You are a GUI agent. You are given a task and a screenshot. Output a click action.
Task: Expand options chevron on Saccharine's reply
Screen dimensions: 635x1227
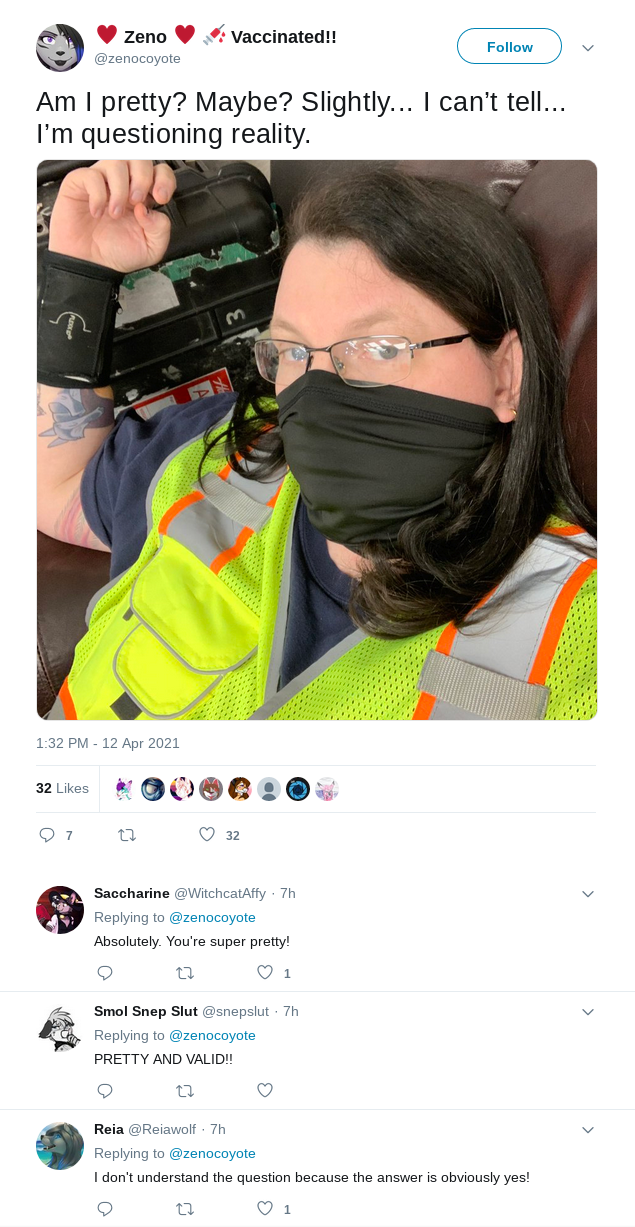[x=588, y=894]
